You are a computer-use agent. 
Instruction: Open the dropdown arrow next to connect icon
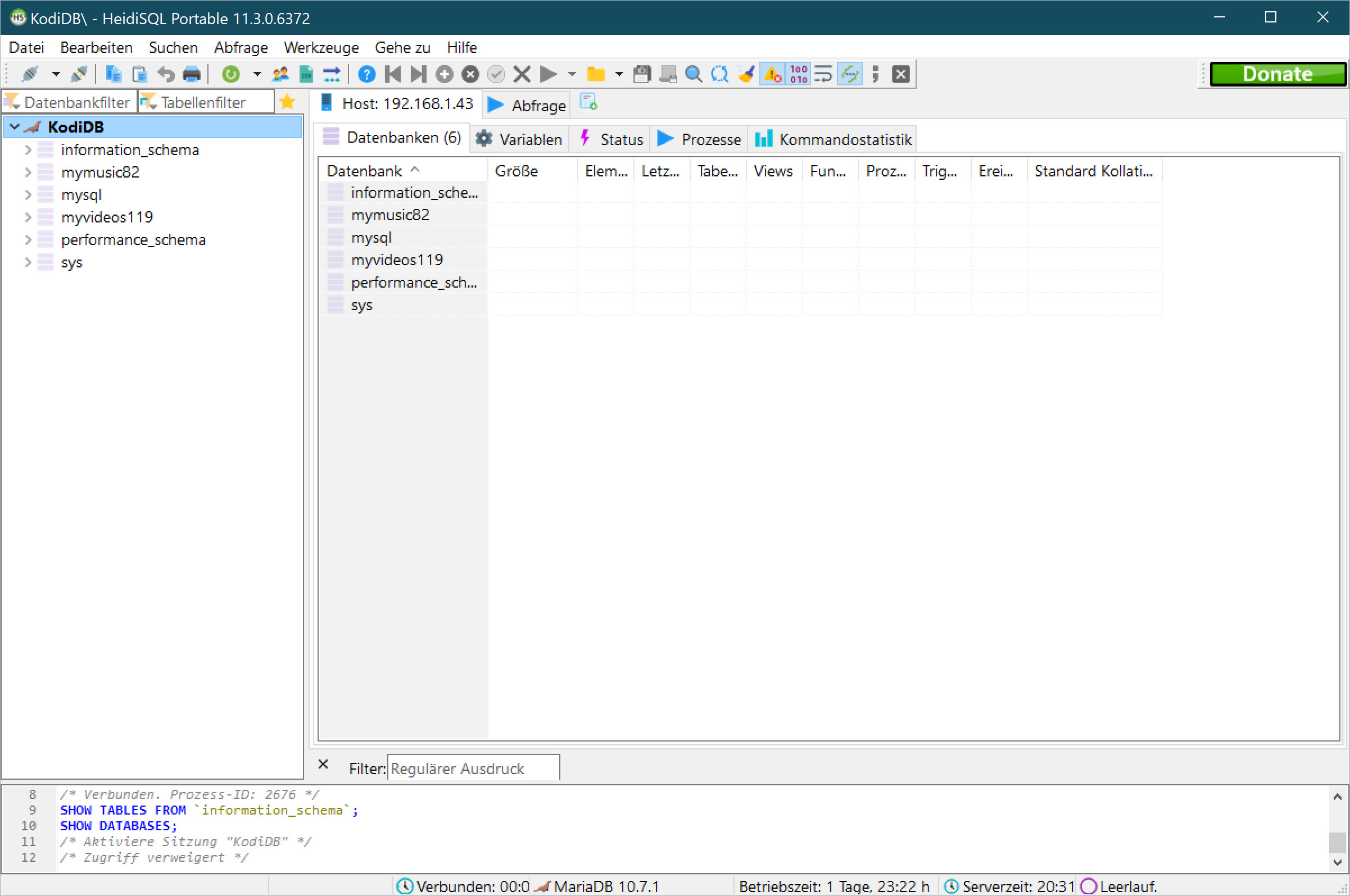[x=56, y=74]
